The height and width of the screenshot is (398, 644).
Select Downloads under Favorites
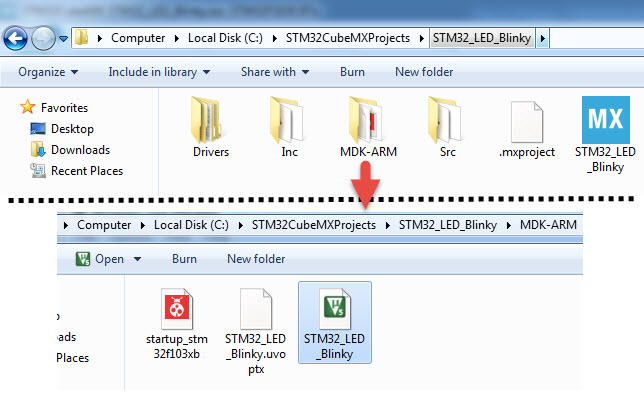(70, 150)
